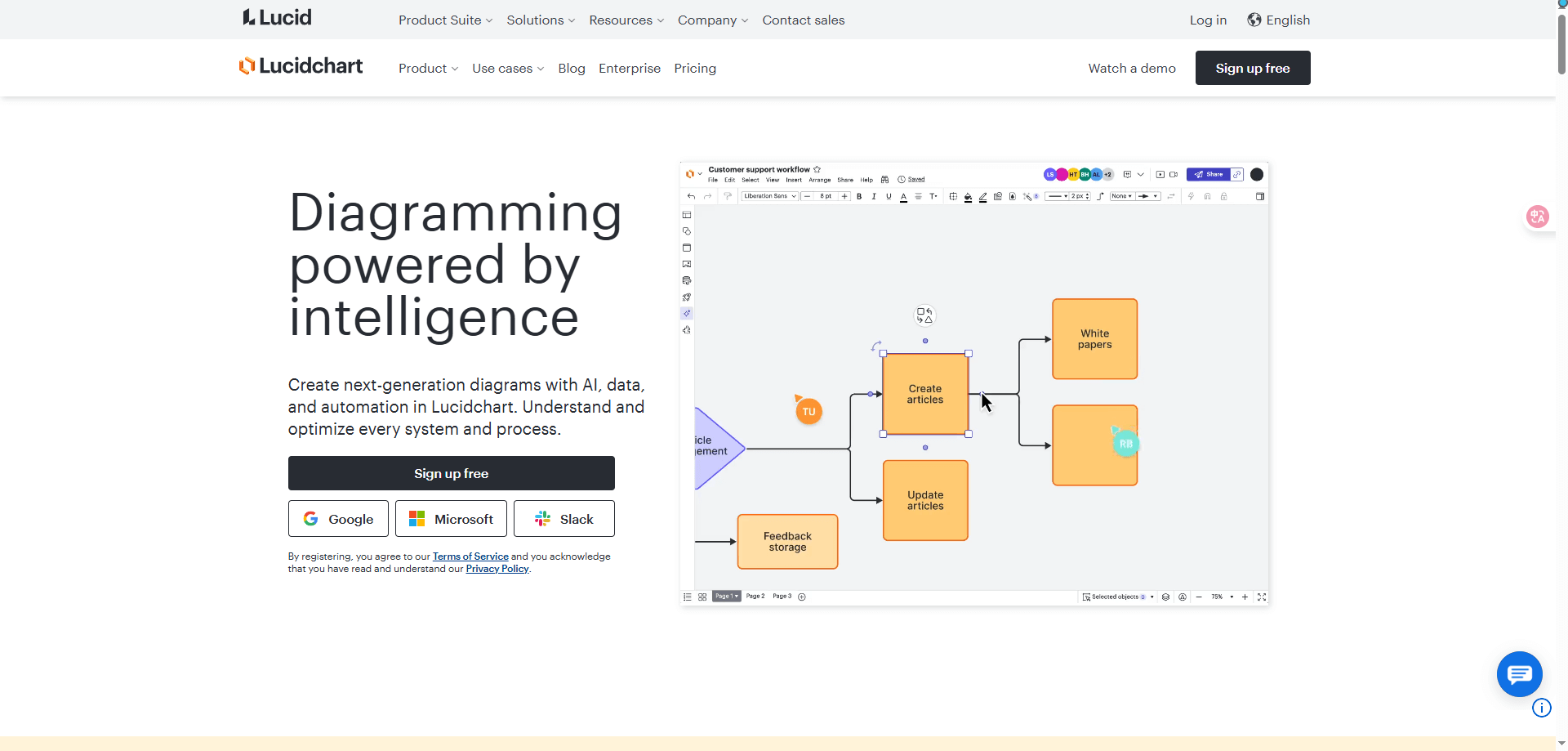Select the shapes icon in the left sidebar
Screen dimensions: 1568x751
[x=687, y=231]
